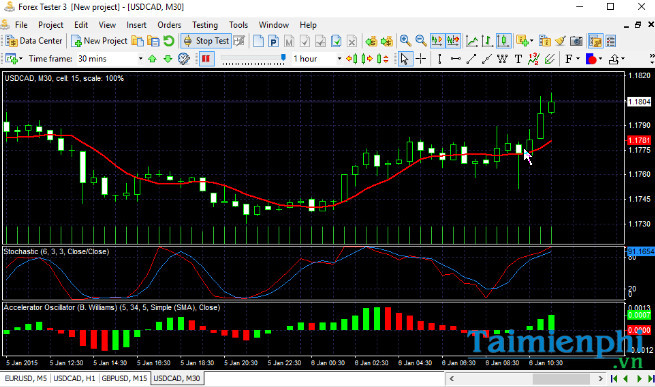Open the Tools menu
Image resolution: width=655 pixels, height=387 pixels.
pyautogui.click(x=238, y=25)
